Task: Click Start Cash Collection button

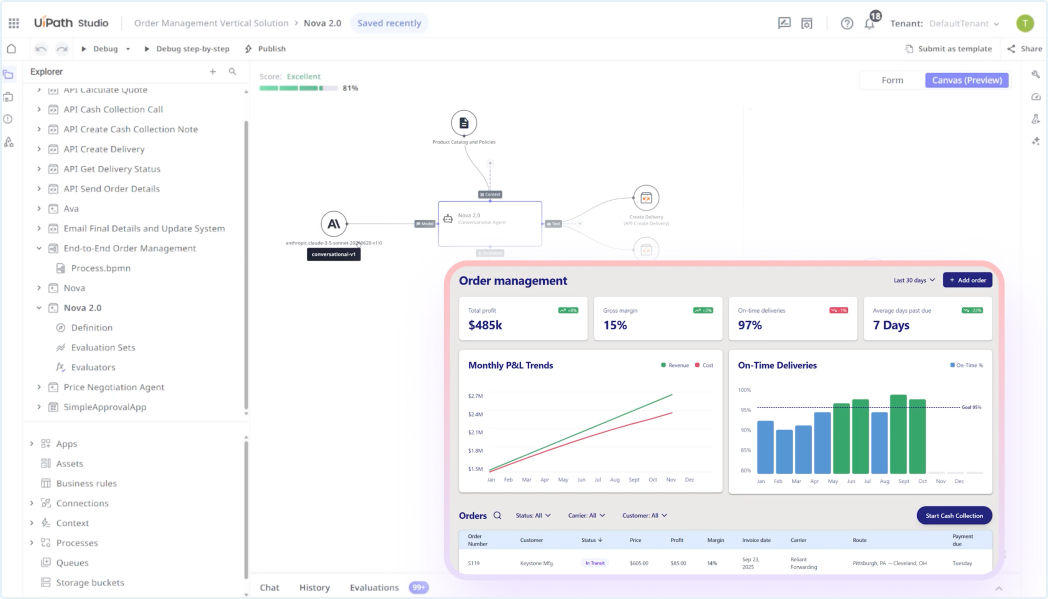Action: coord(954,515)
